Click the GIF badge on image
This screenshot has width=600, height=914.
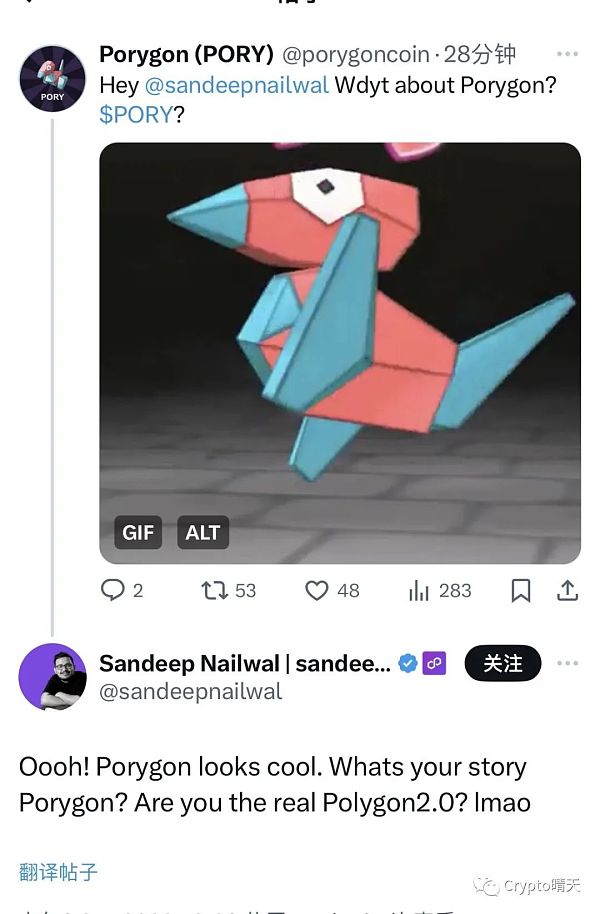pos(138,532)
